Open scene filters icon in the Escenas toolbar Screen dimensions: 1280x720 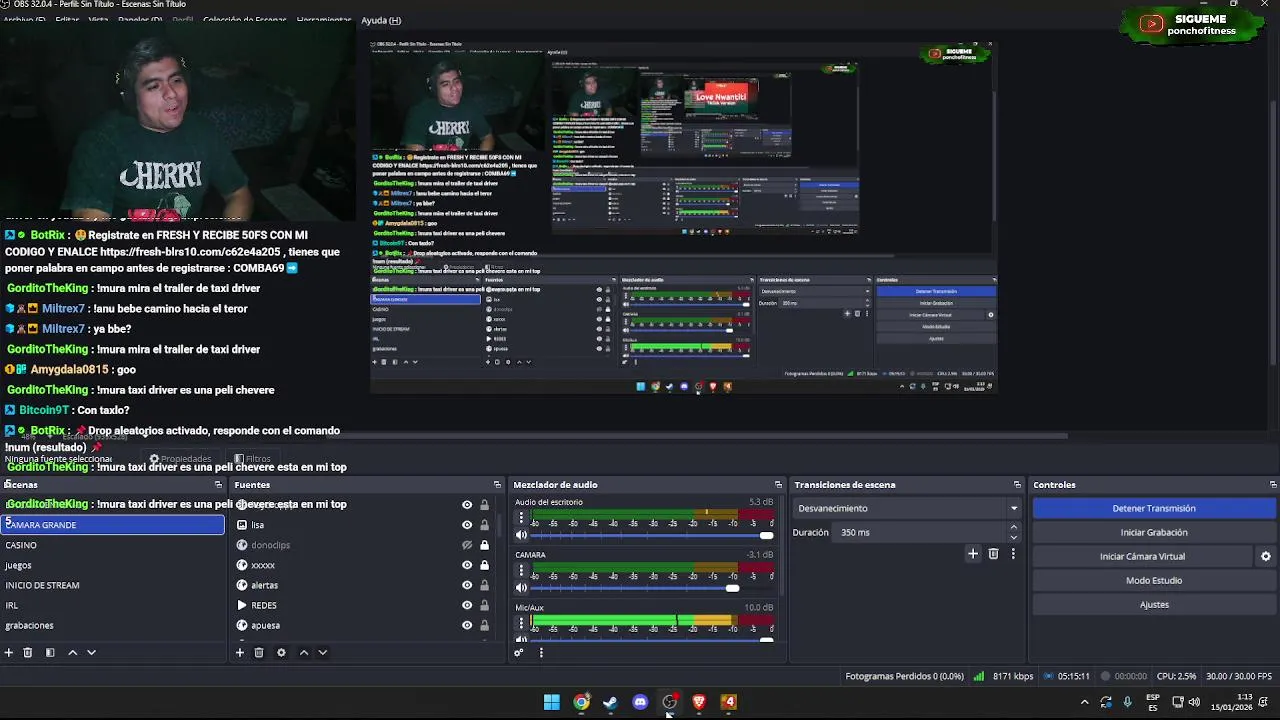(x=50, y=652)
